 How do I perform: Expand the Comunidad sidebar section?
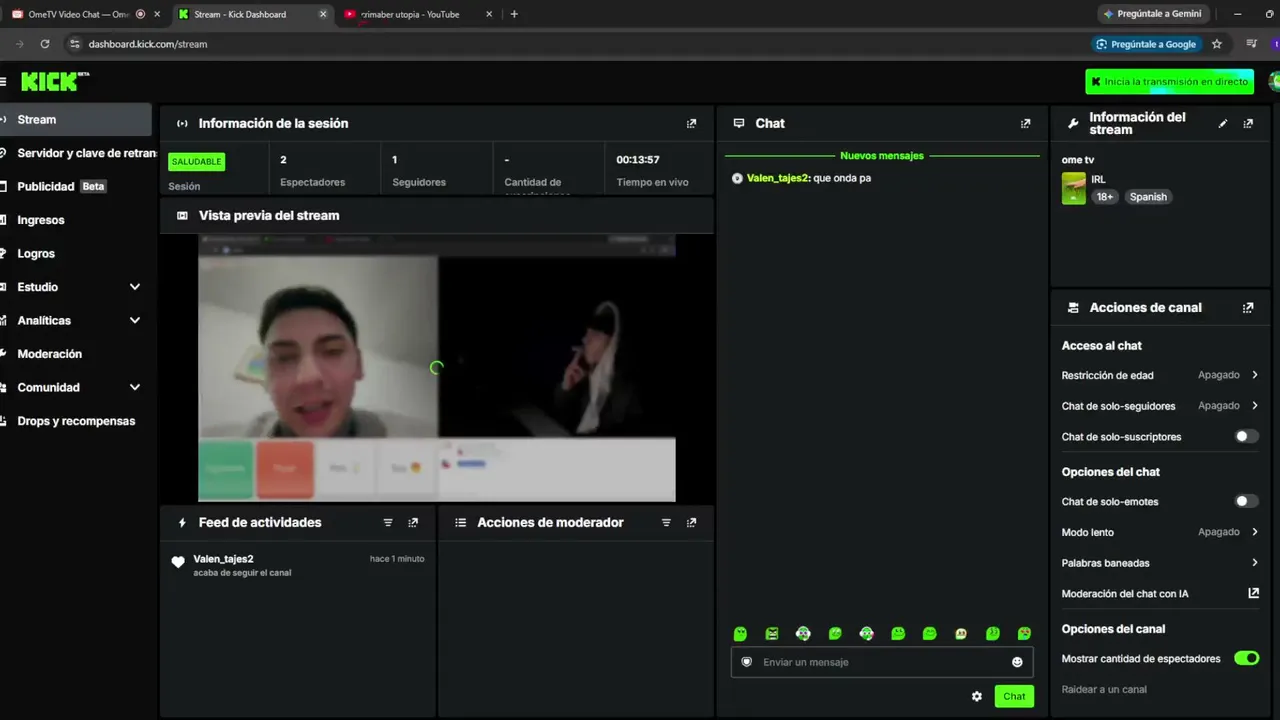pos(76,388)
